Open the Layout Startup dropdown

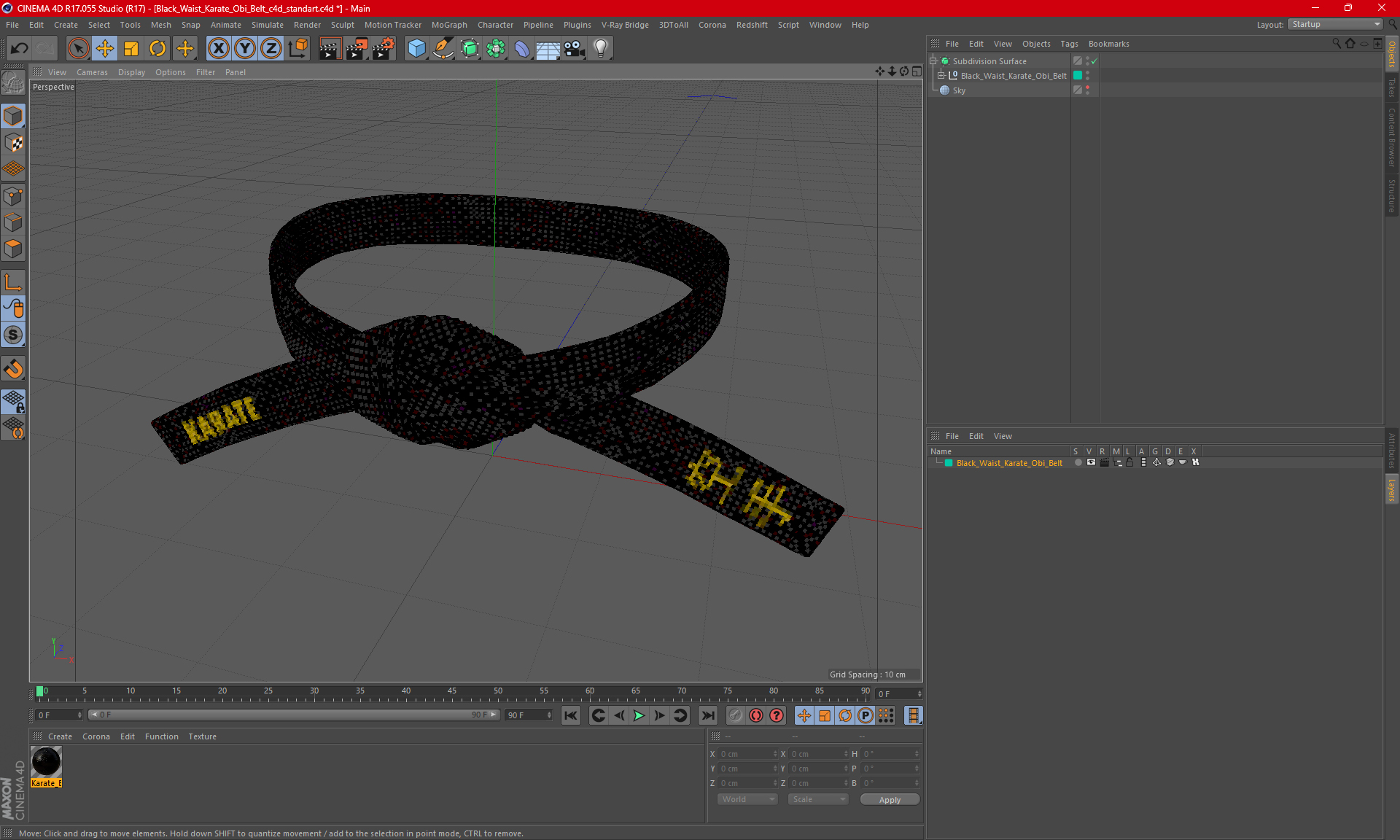click(1336, 24)
